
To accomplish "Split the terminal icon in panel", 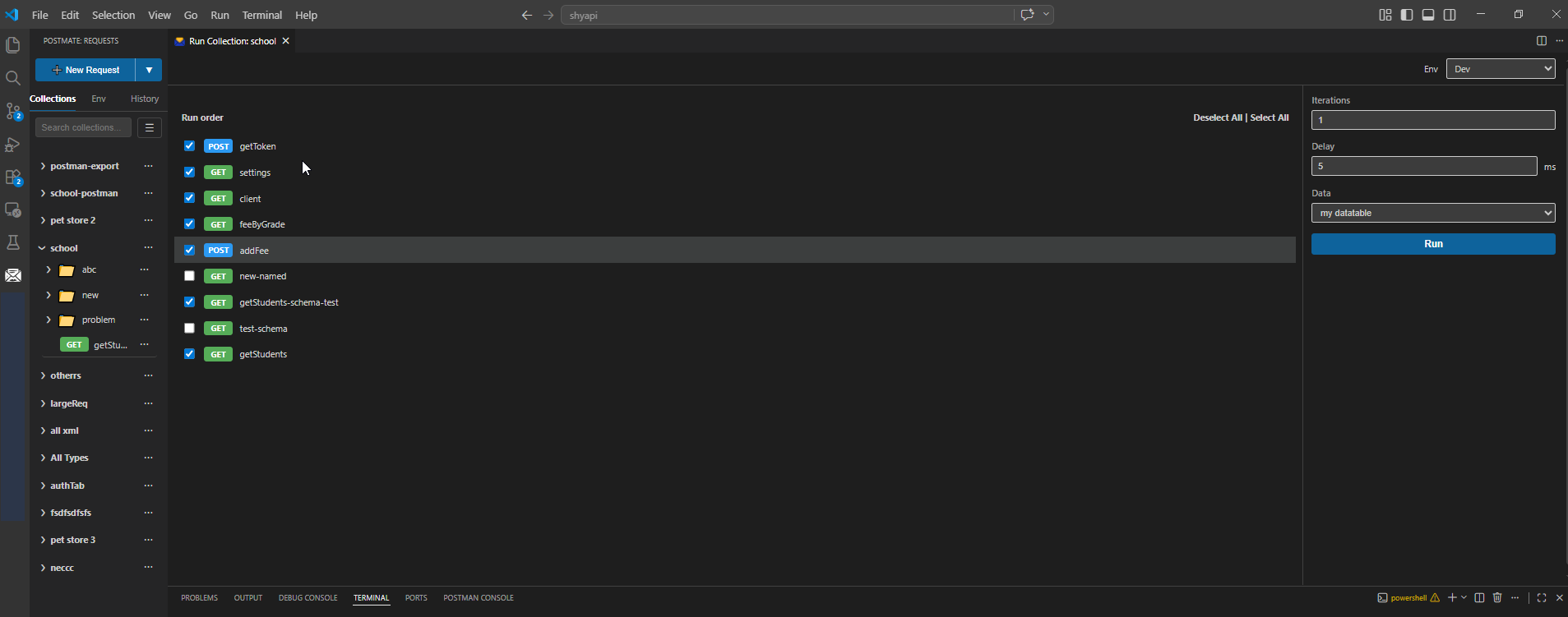I will click(x=1479, y=597).
